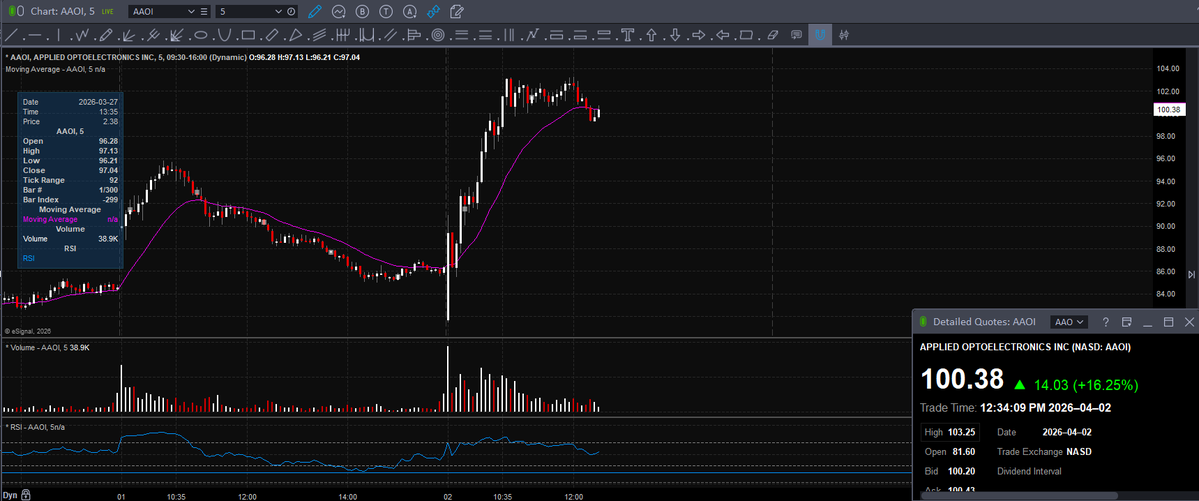
Task: Insert a right arrow marker
Action: coord(698,34)
